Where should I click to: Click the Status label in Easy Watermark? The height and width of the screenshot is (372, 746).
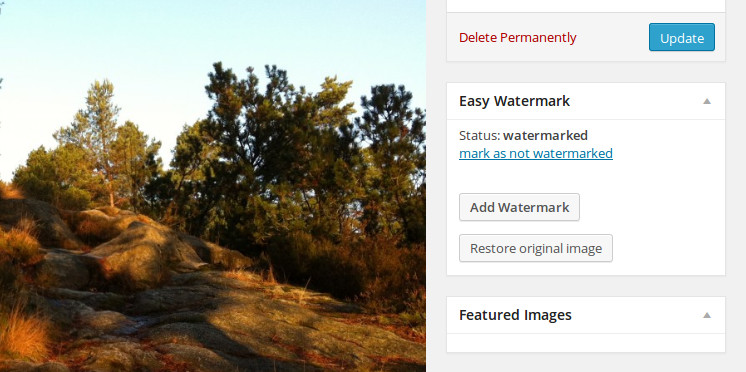[x=480, y=136]
